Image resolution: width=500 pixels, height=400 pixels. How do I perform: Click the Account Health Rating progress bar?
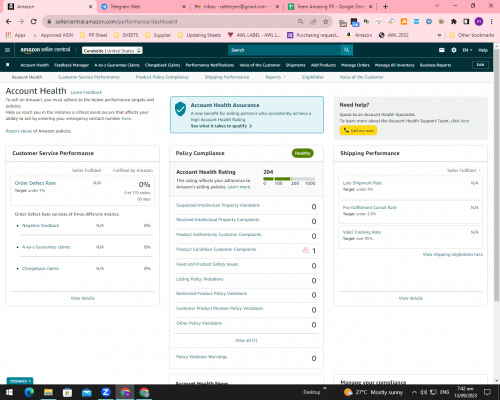[x=289, y=179]
